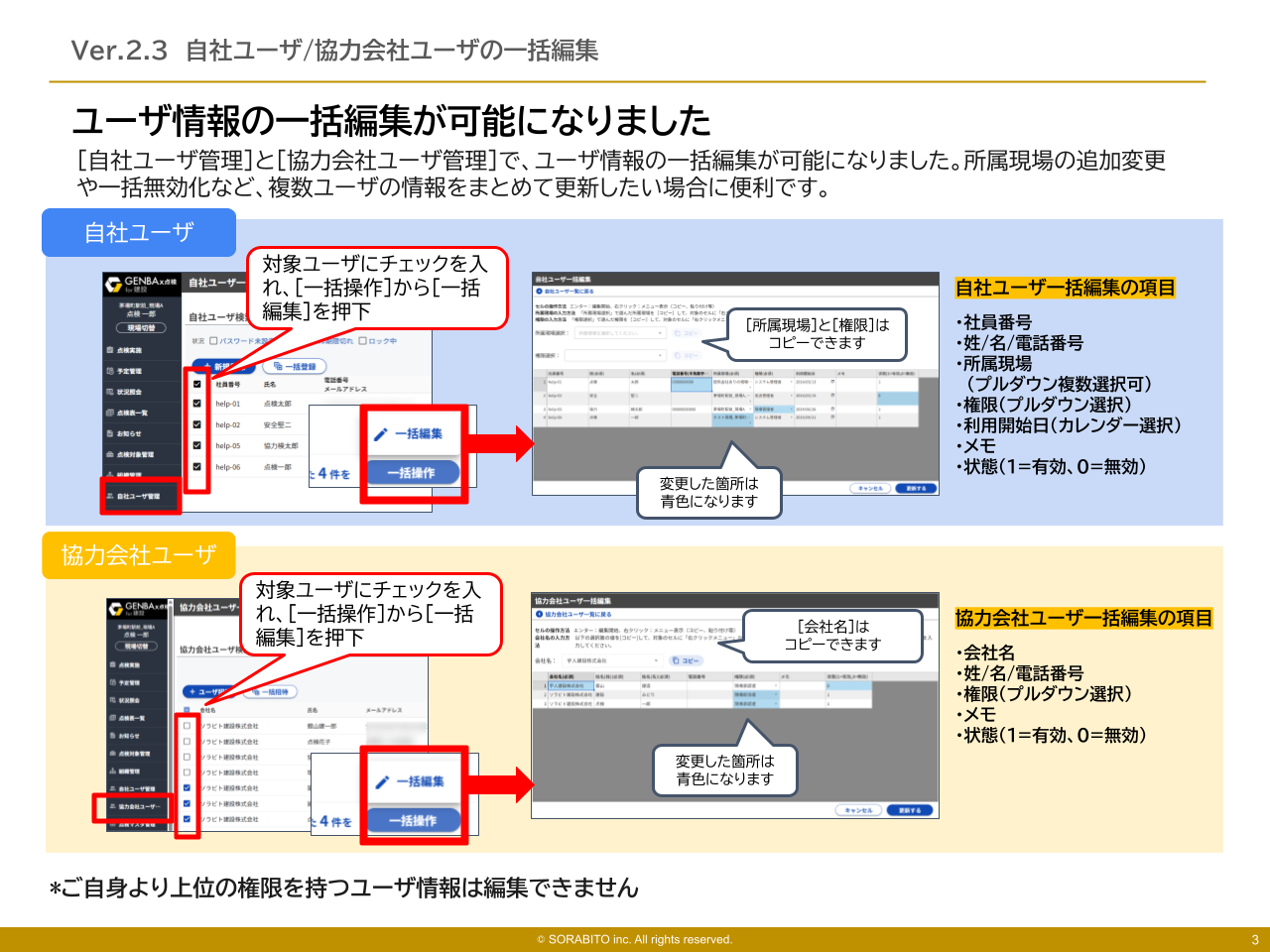Viewport: 1270px width, 952px height.
Task: Click the back arrow icon next to 自社ユーザ一覧に戻る
Action: (540, 292)
